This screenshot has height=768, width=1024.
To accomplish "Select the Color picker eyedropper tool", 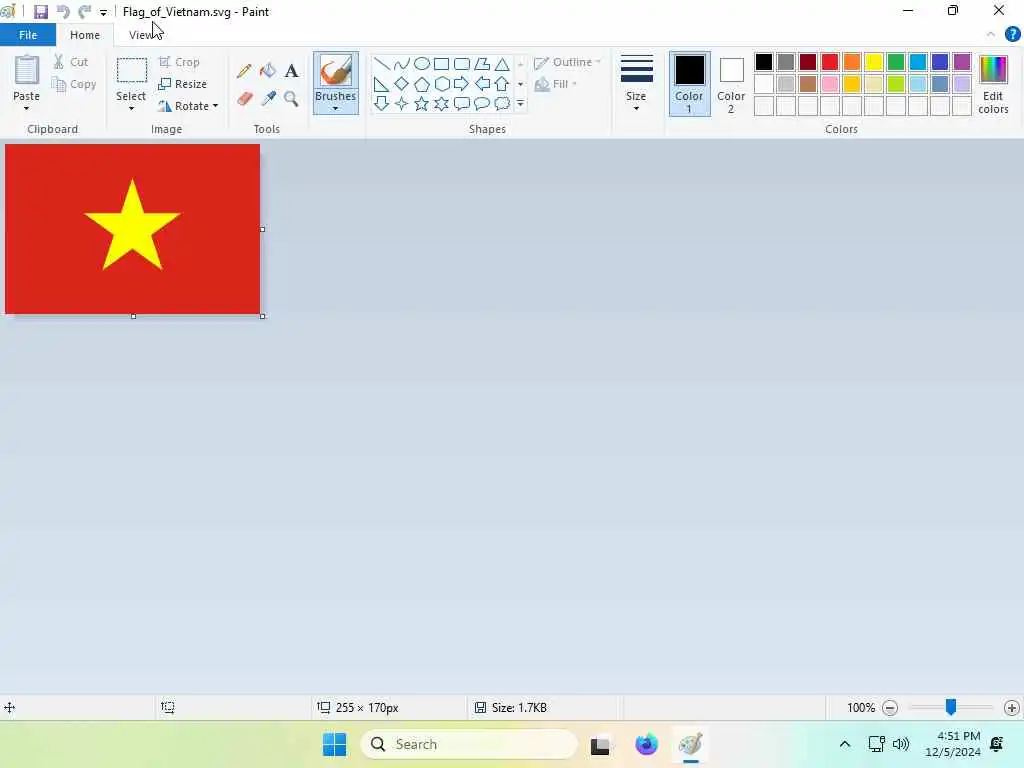I will tap(268, 99).
